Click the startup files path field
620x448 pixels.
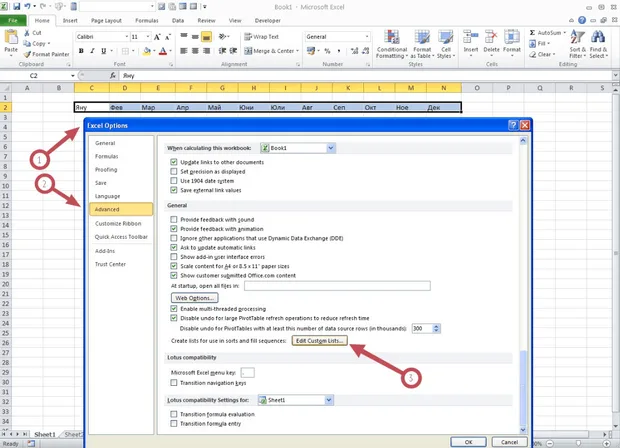[x=337, y=286]
